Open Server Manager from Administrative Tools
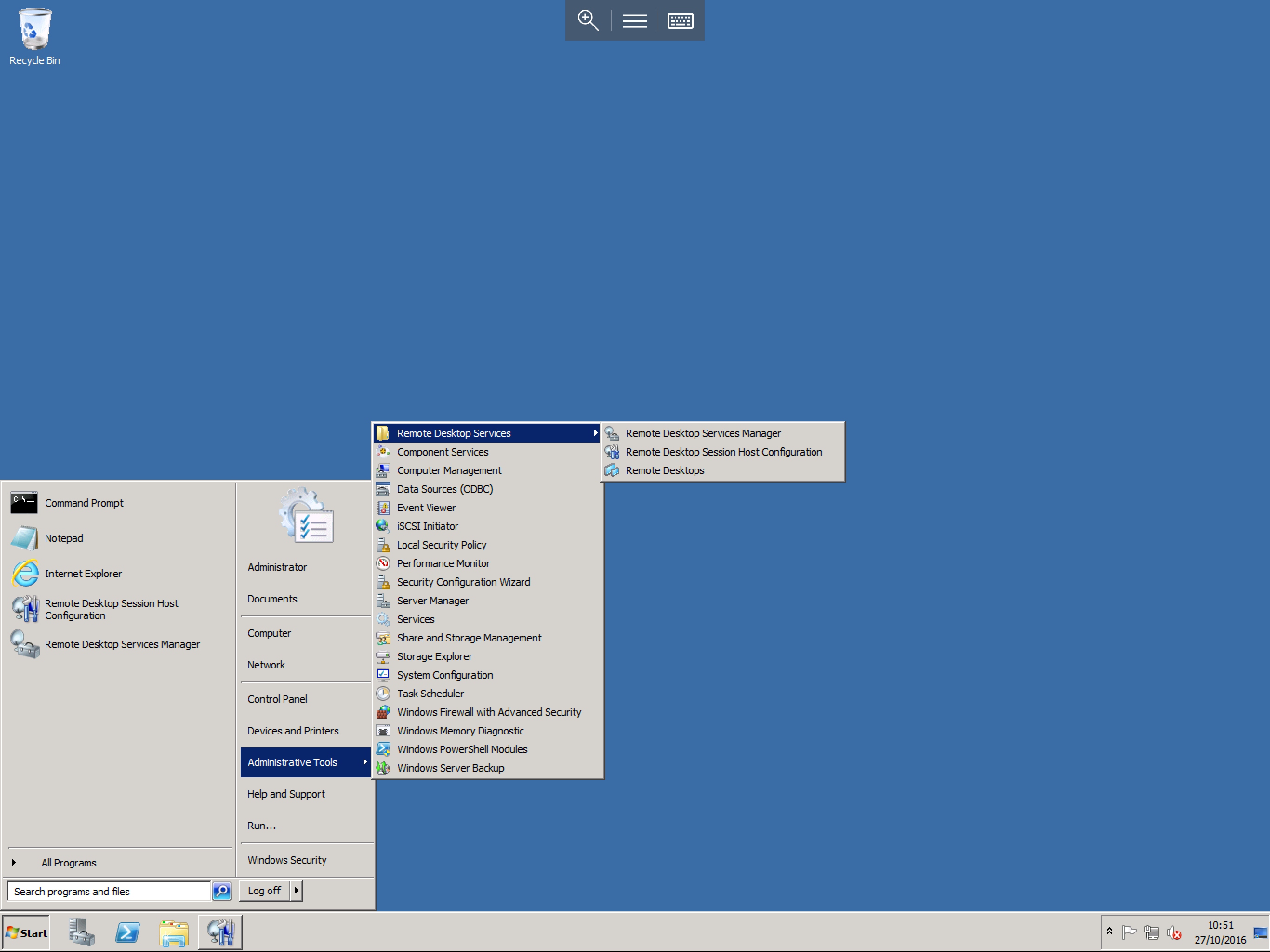The image size is (1270, 952). point(488,601)
